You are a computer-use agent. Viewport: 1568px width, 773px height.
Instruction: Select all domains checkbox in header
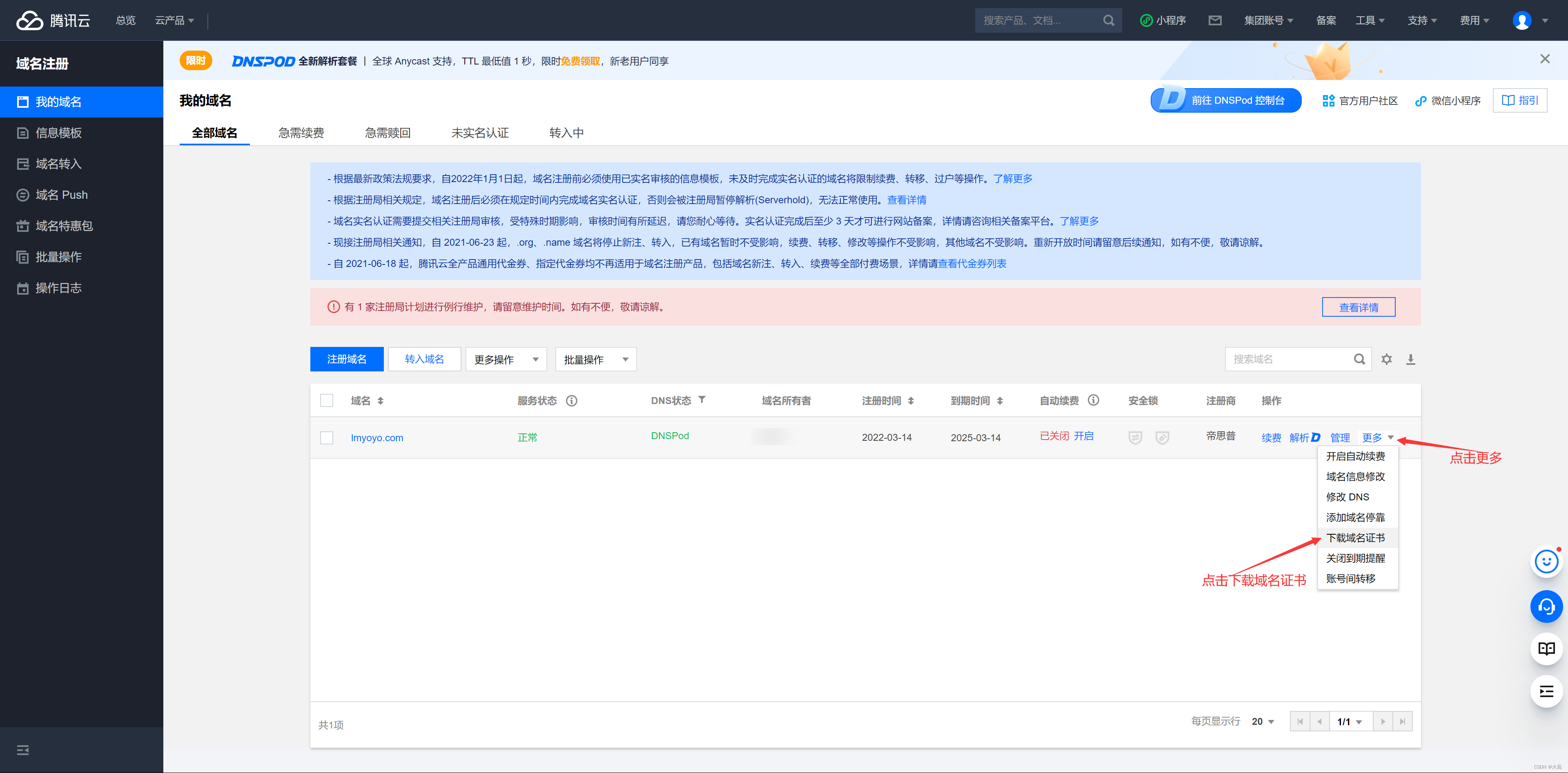326,400
